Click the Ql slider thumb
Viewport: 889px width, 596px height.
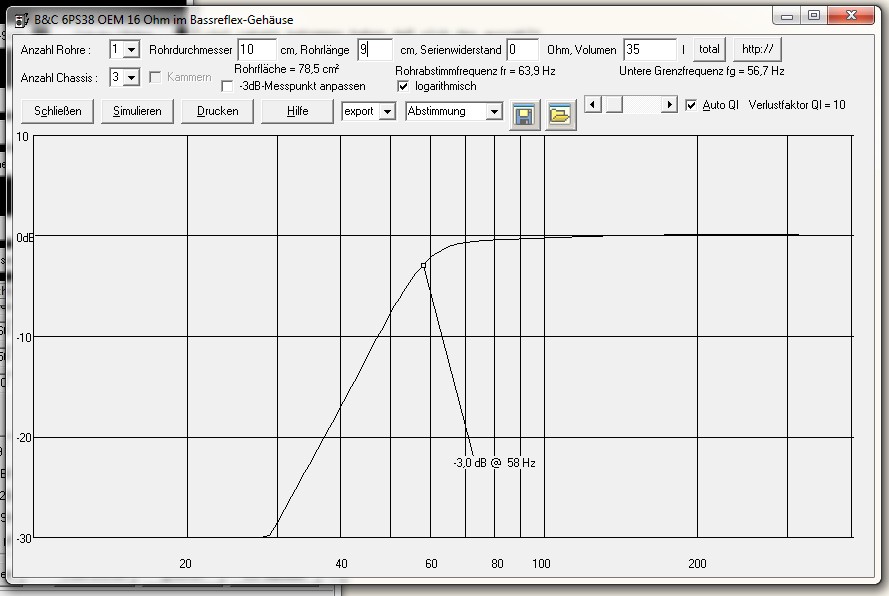614,104
